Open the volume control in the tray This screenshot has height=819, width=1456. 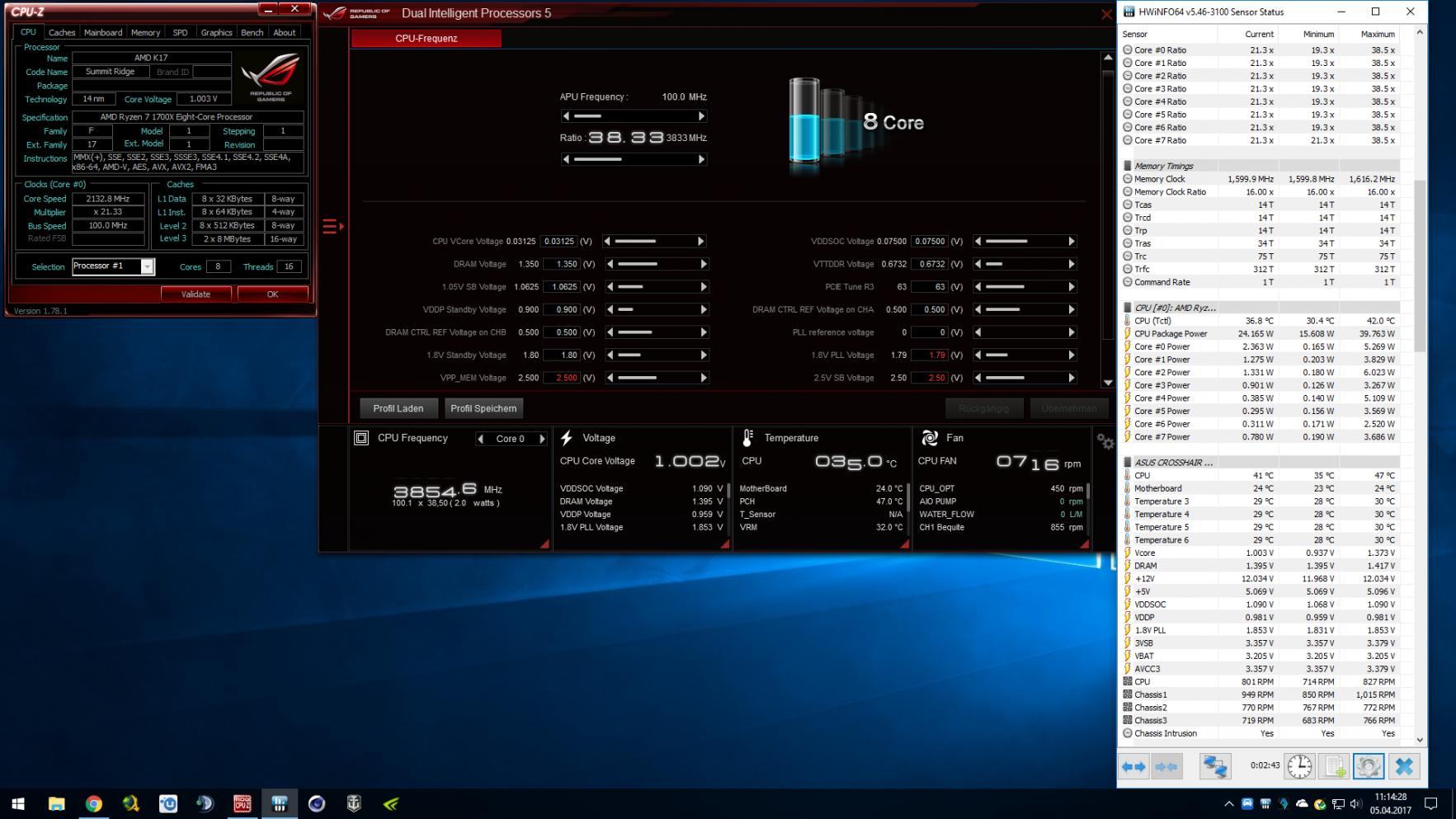(x=1355, y=804)
